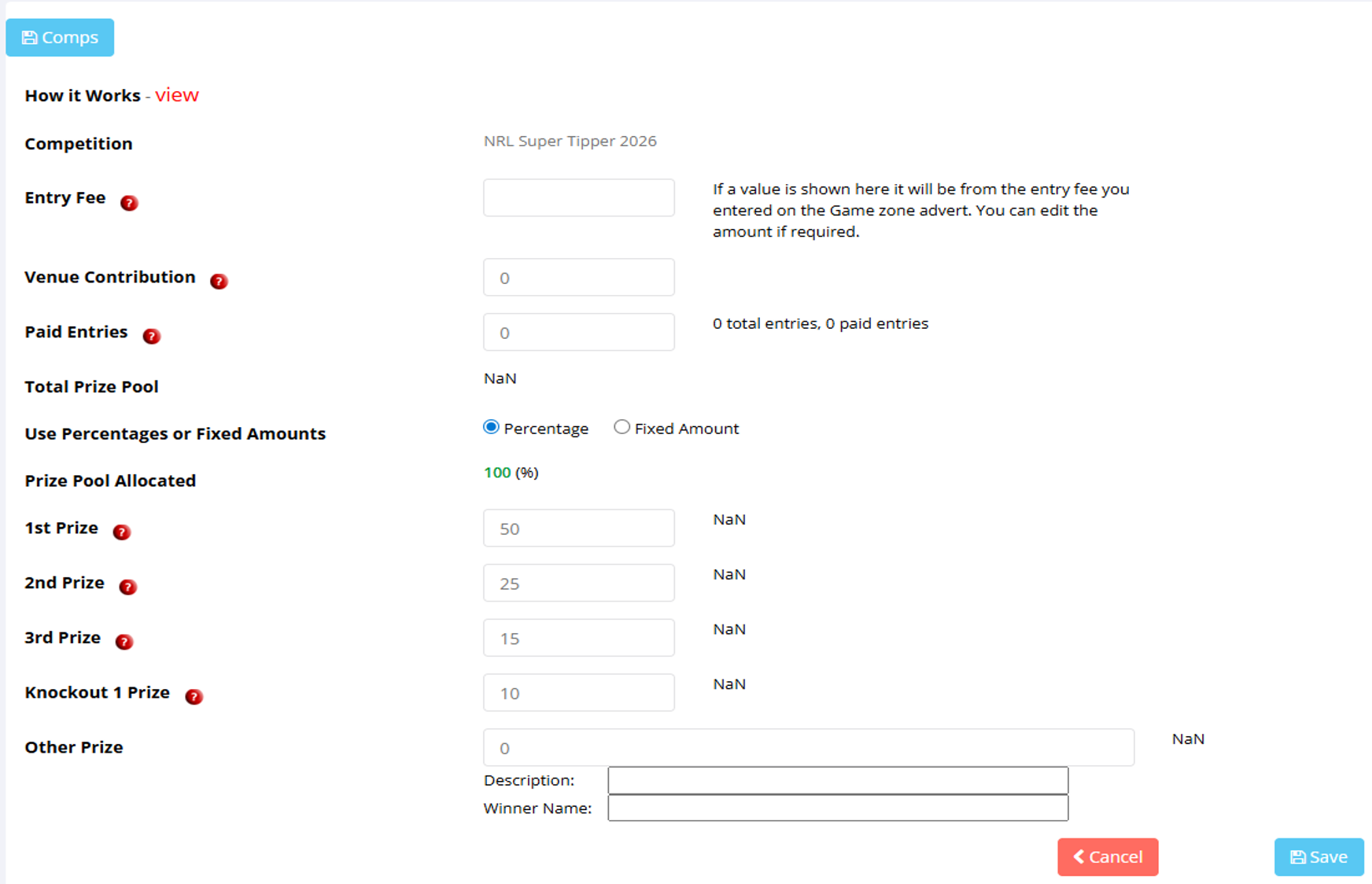Open the How it Works view link

(176, 95)
